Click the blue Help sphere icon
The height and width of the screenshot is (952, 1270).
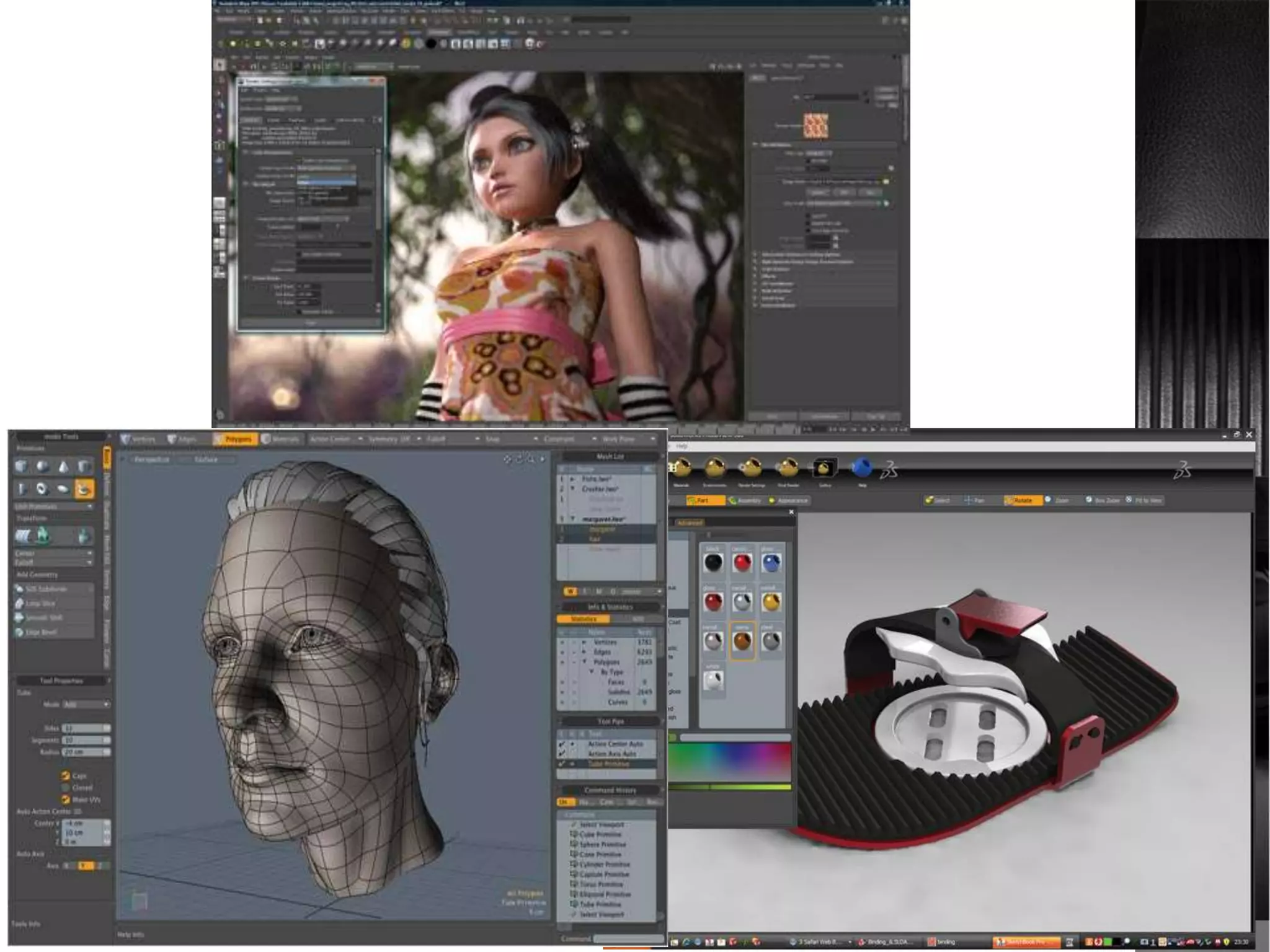point(861,468)
